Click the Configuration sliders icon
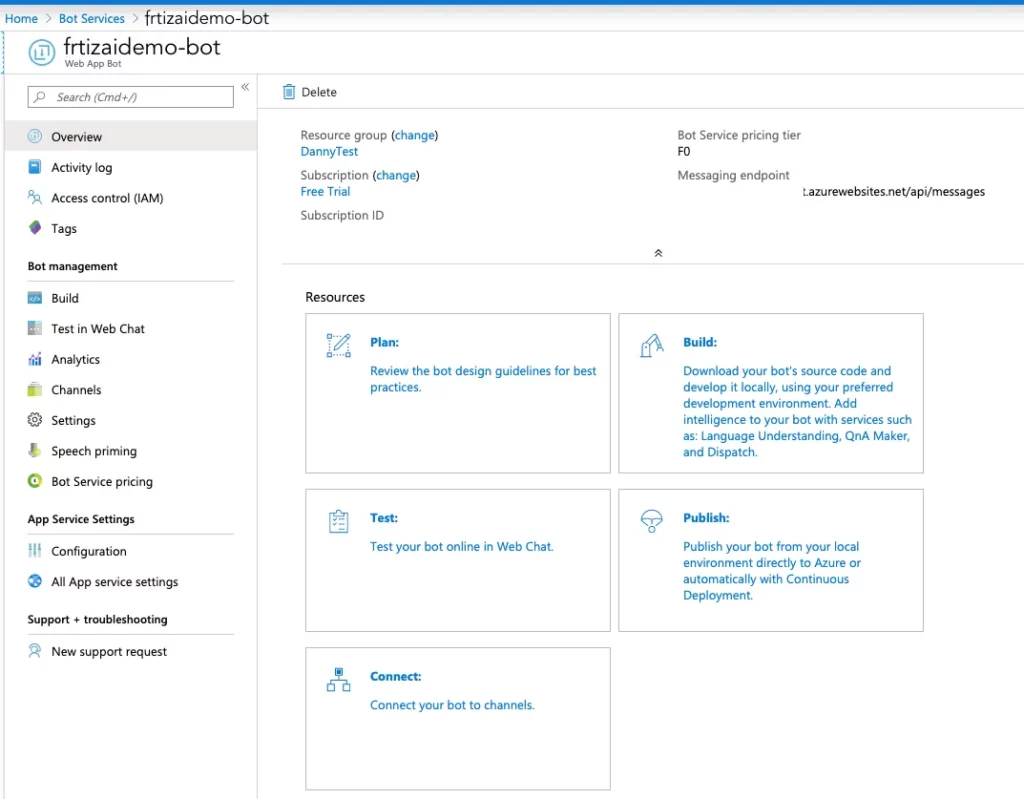This screenshot has height=799, width=1024. [x=35, y=551]
